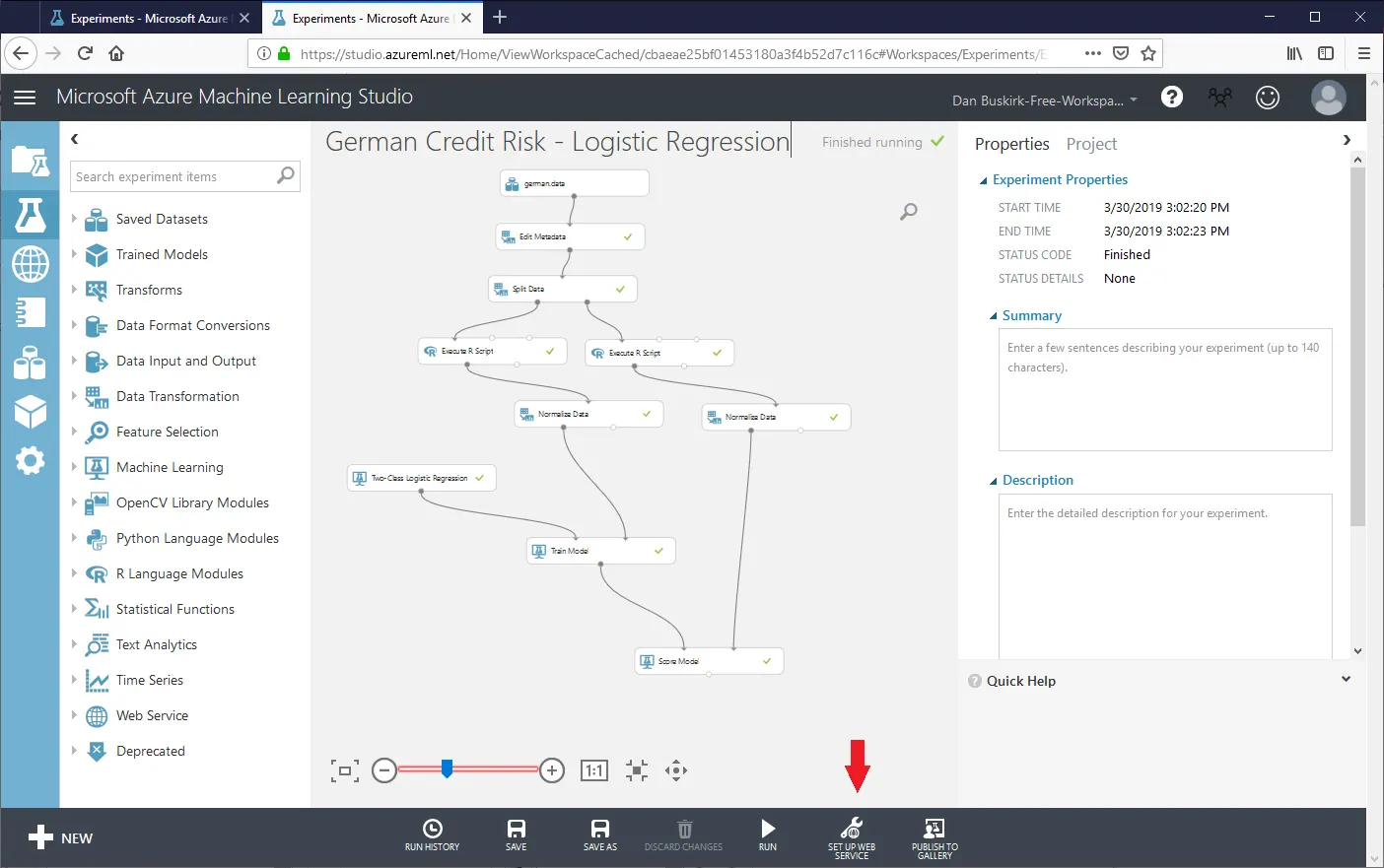
Task: Open the Projects section in left rail
Action: [x=30, y=161]
